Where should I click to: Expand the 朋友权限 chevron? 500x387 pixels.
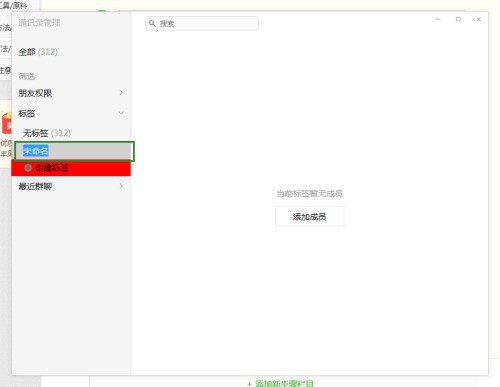click(x=121, y=93)
